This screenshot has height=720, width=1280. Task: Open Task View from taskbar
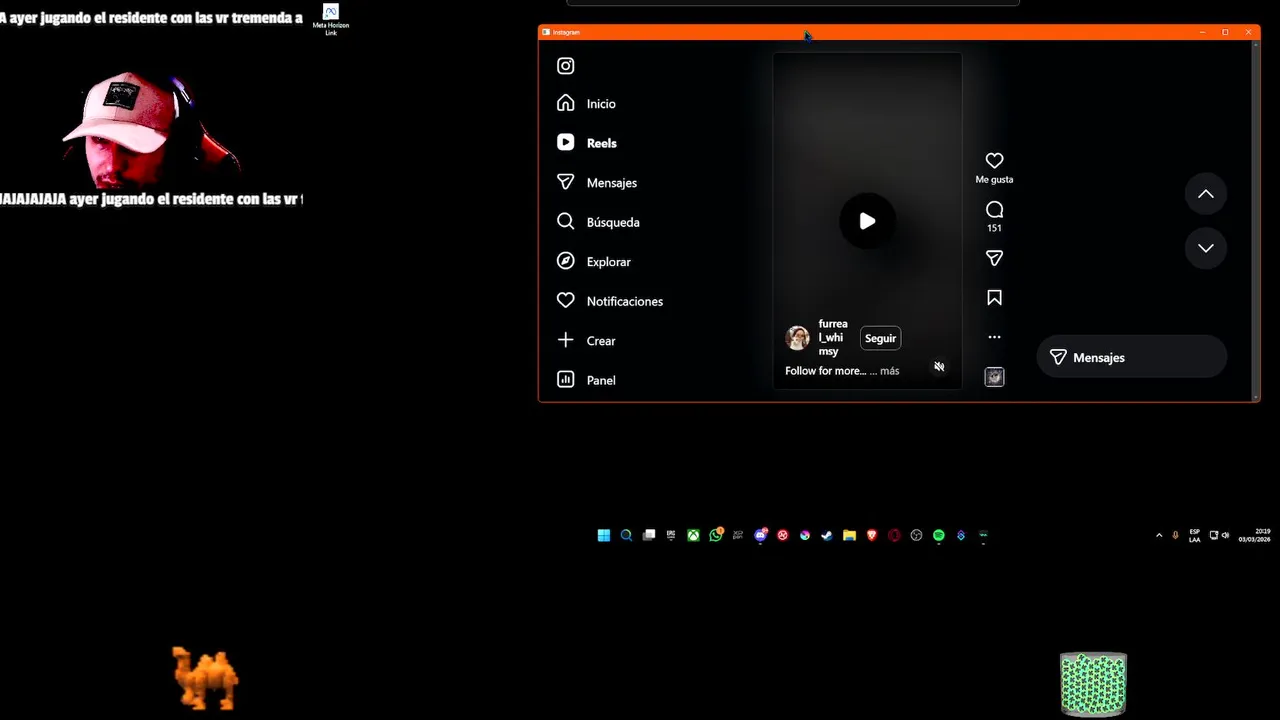(649, 535)
